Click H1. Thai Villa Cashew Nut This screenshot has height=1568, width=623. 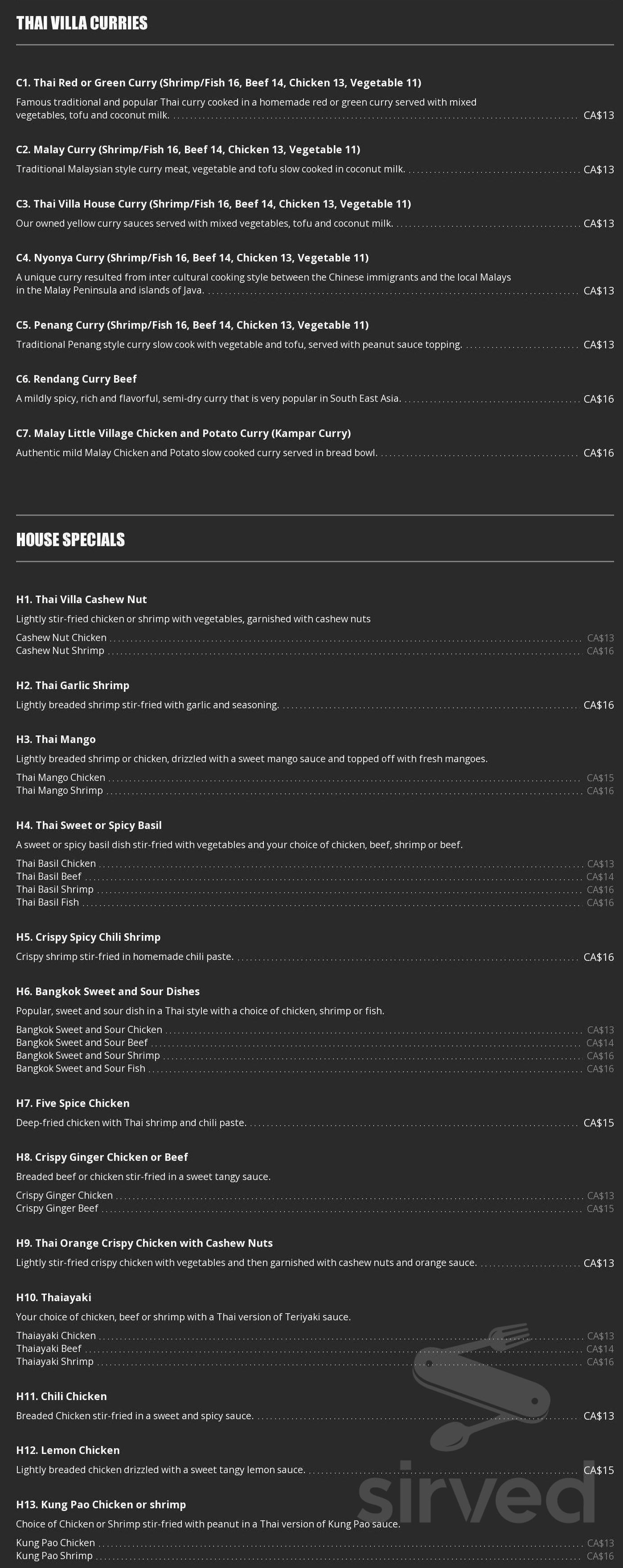[x=81, y=600]
